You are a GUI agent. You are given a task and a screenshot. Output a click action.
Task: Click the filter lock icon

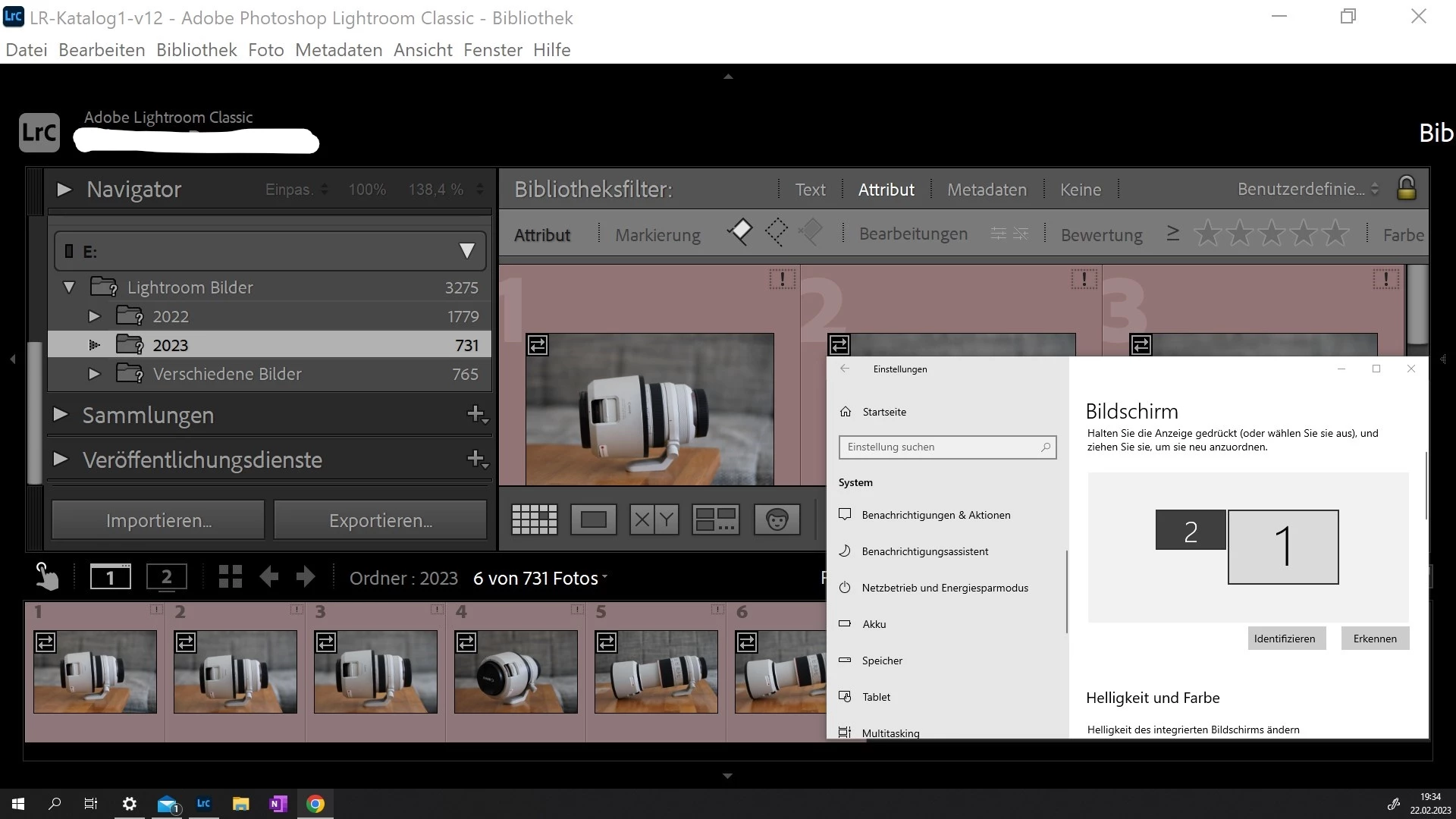pyautogui.click(x=1406, y=188)
